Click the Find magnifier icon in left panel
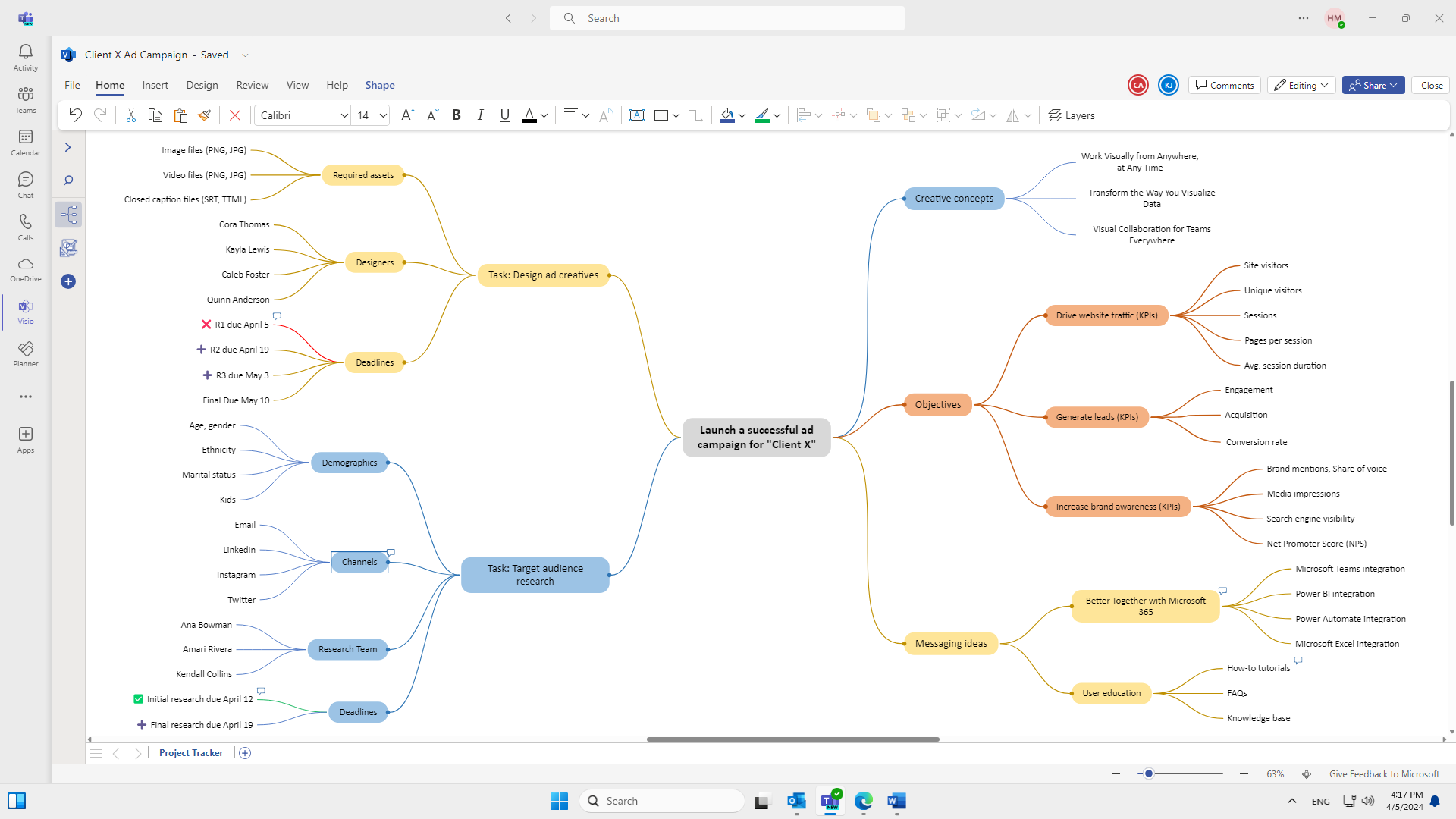Image resolution: width=1456 pixels, height=819 pixels. point(68,180)
